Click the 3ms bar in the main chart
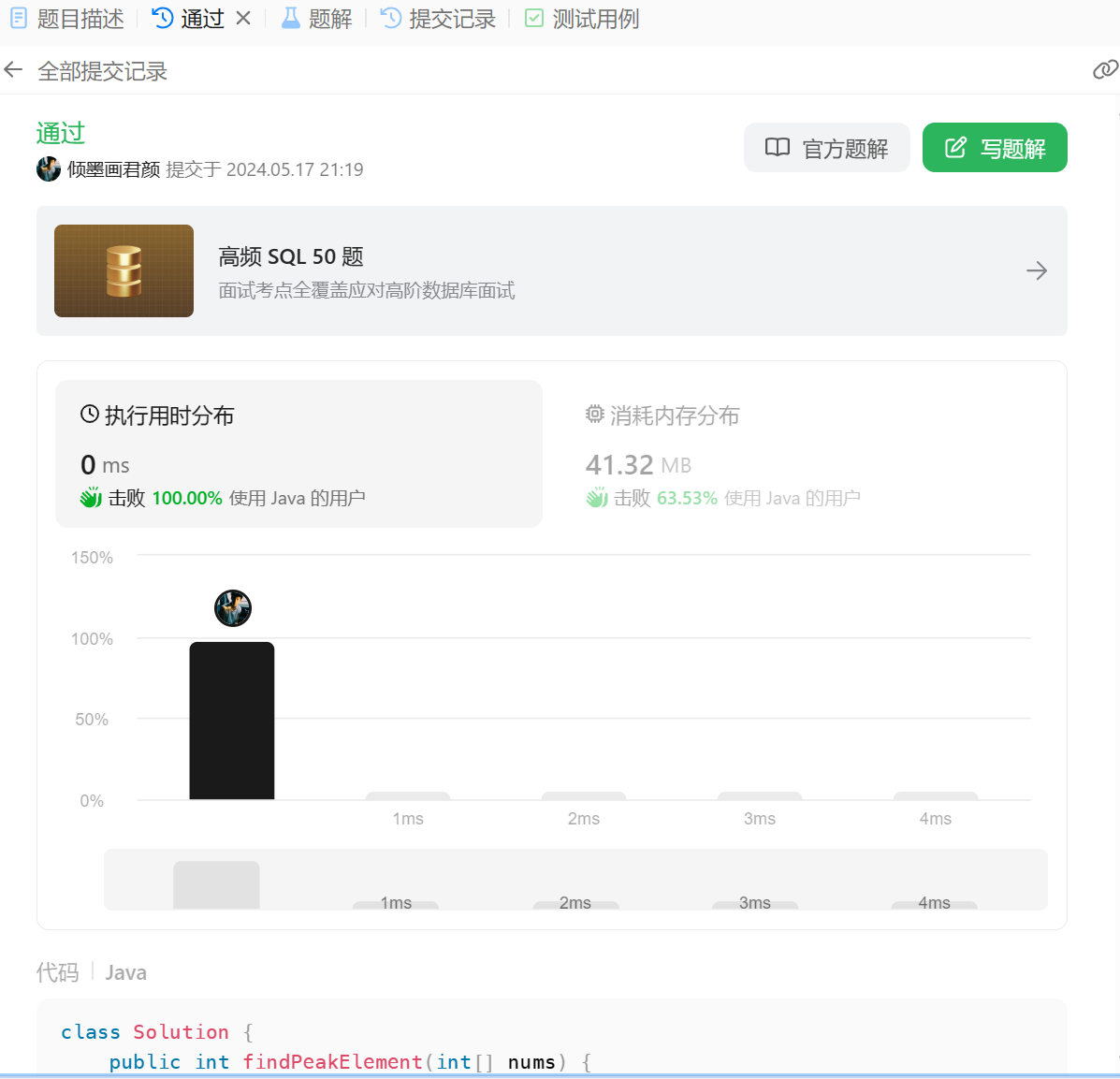This screenshot has height=1079, width=1120. tap(760, 795)
